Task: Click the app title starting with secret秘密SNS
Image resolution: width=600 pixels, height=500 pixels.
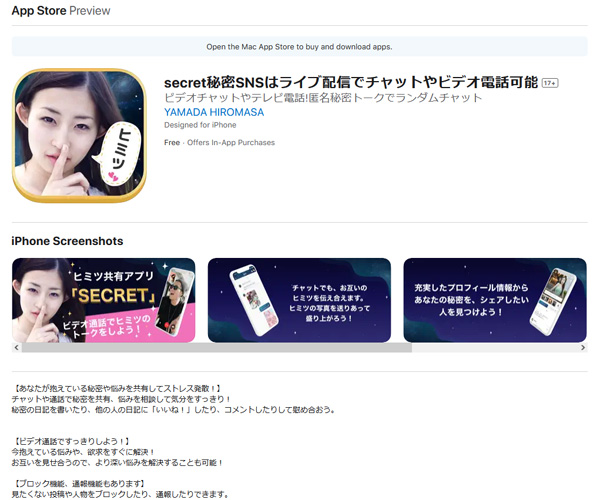Action: click(x=351, y=82)
